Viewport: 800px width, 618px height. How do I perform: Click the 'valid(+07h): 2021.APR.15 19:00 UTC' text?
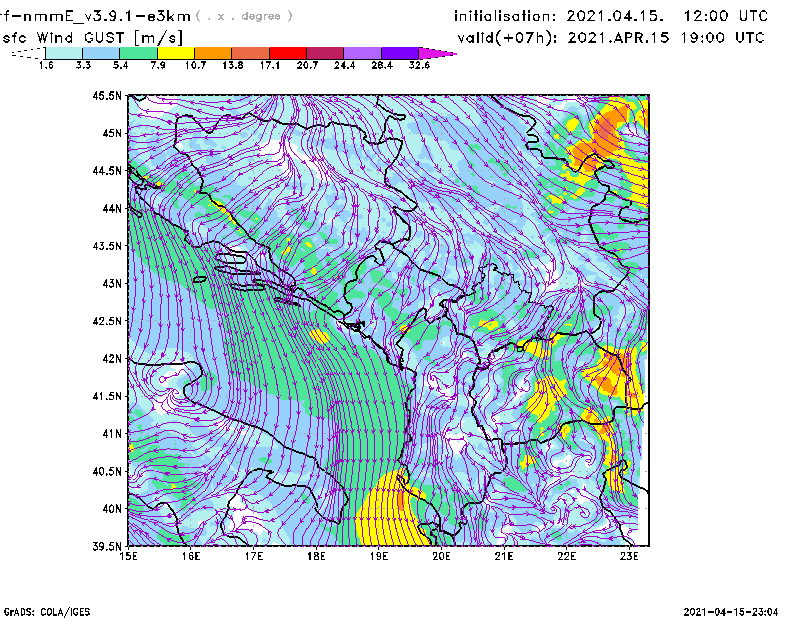point(611,38)
